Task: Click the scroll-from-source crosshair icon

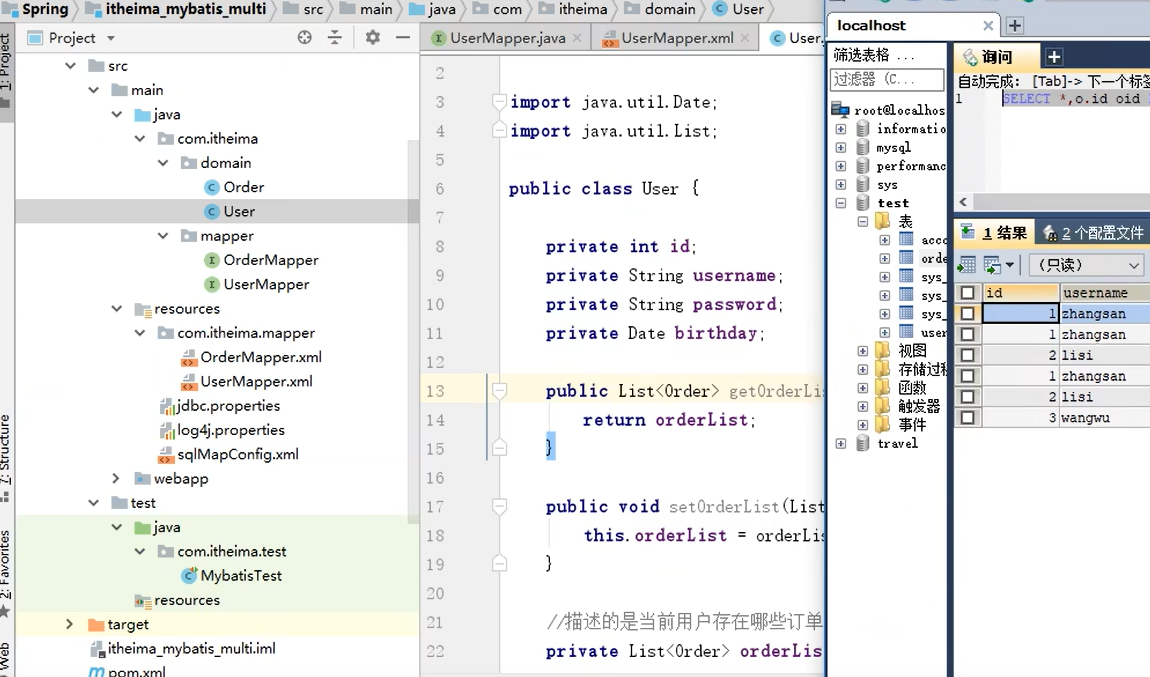Action: pyautogui.click(x=305, y=36)
